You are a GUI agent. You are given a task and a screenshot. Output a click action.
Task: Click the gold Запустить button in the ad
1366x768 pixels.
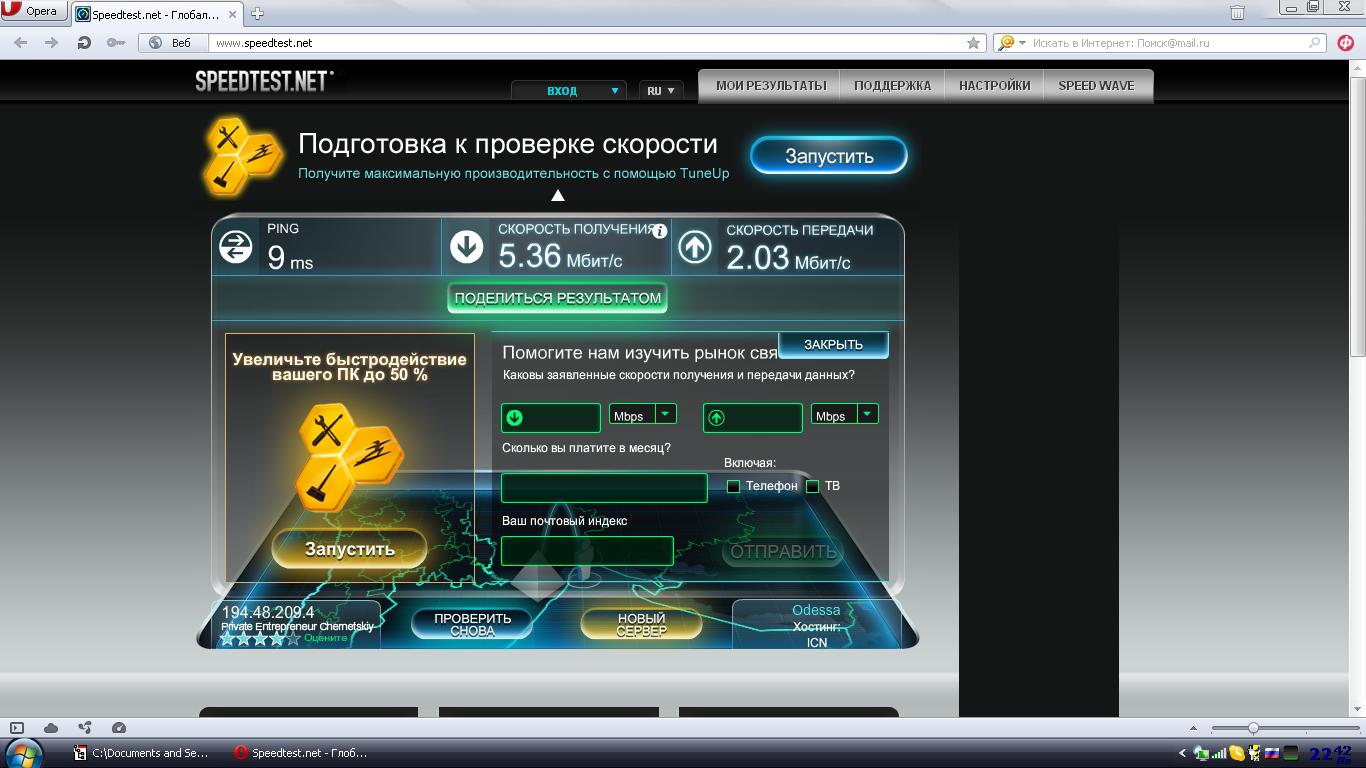tap(350, 549)
